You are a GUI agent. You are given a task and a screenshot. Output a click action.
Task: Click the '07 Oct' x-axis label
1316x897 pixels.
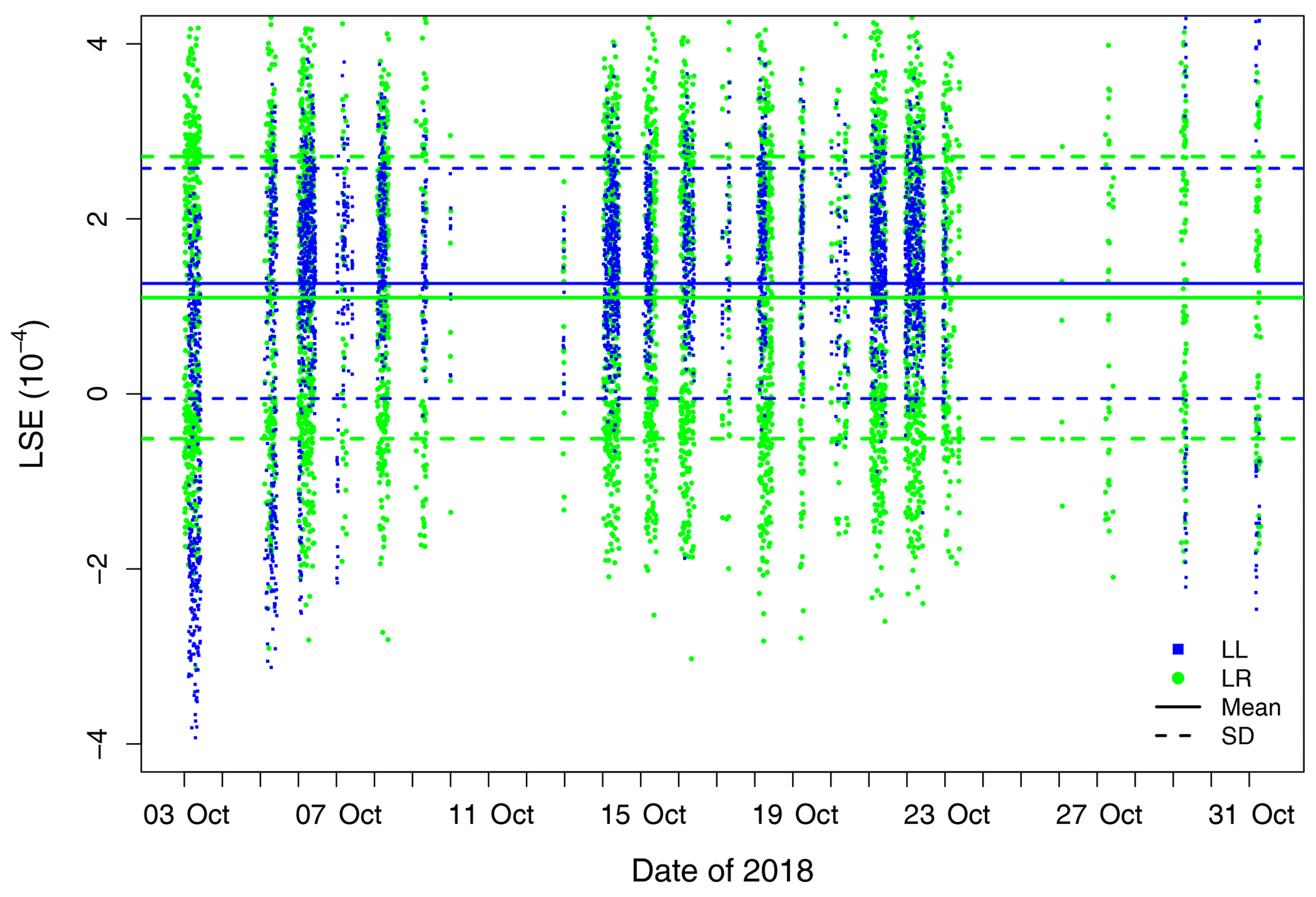pos(338,815)
